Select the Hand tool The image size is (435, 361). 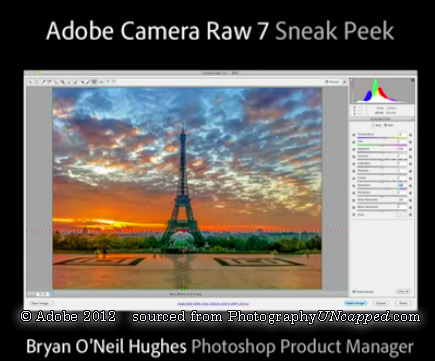coord(37,82)
